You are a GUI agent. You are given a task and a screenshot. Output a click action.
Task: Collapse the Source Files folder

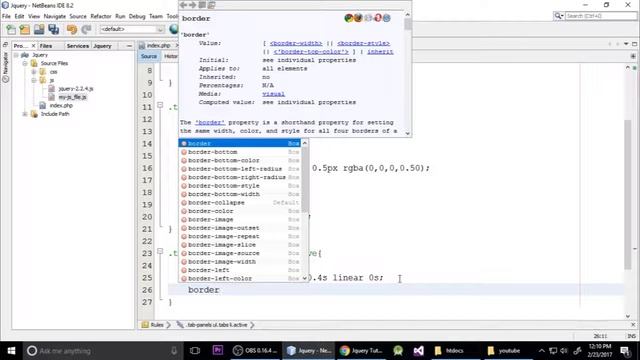[x=25, y=63]
